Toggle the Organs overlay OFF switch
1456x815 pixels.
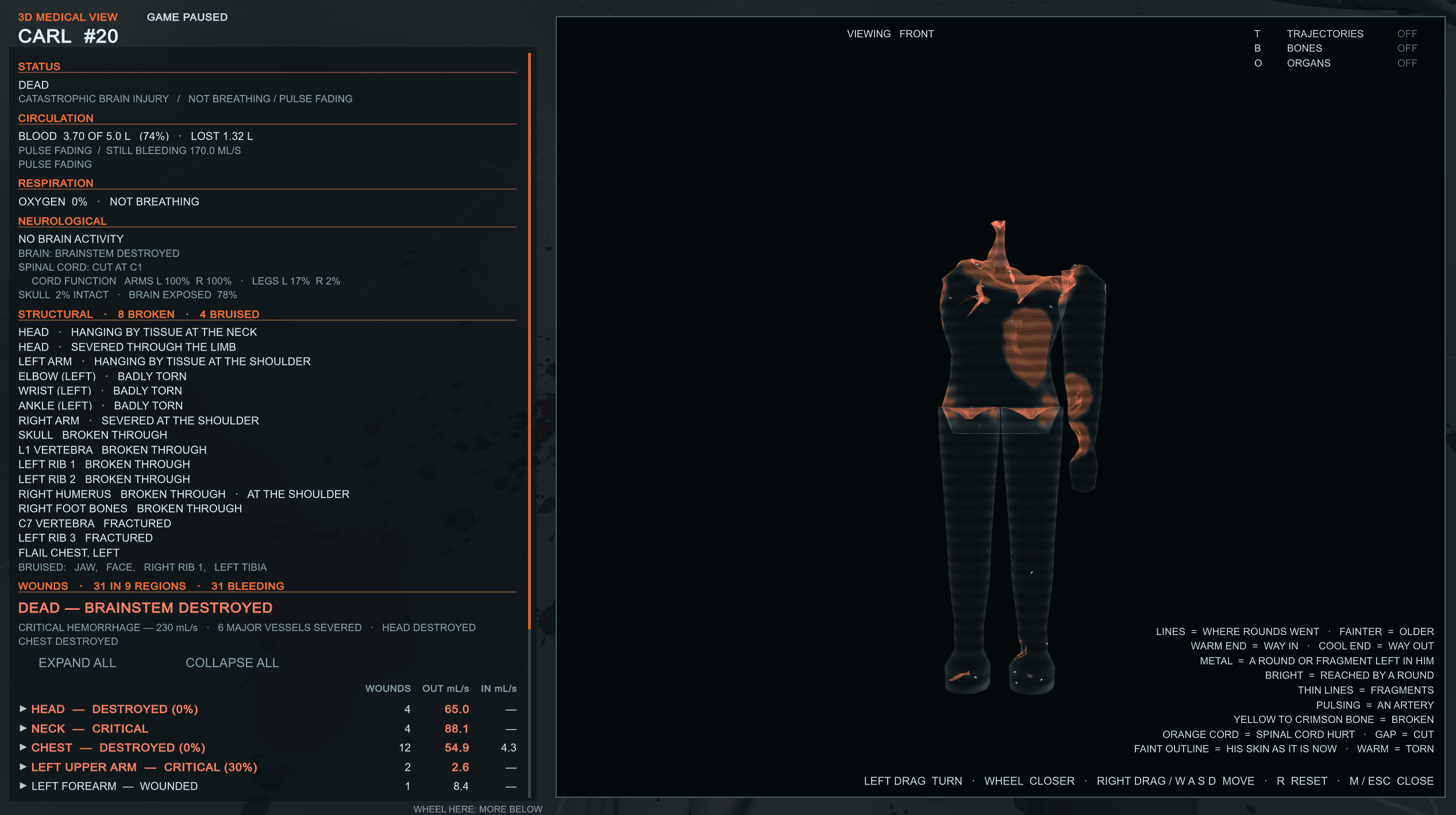pyautogui.click(x=1407, y=63)
